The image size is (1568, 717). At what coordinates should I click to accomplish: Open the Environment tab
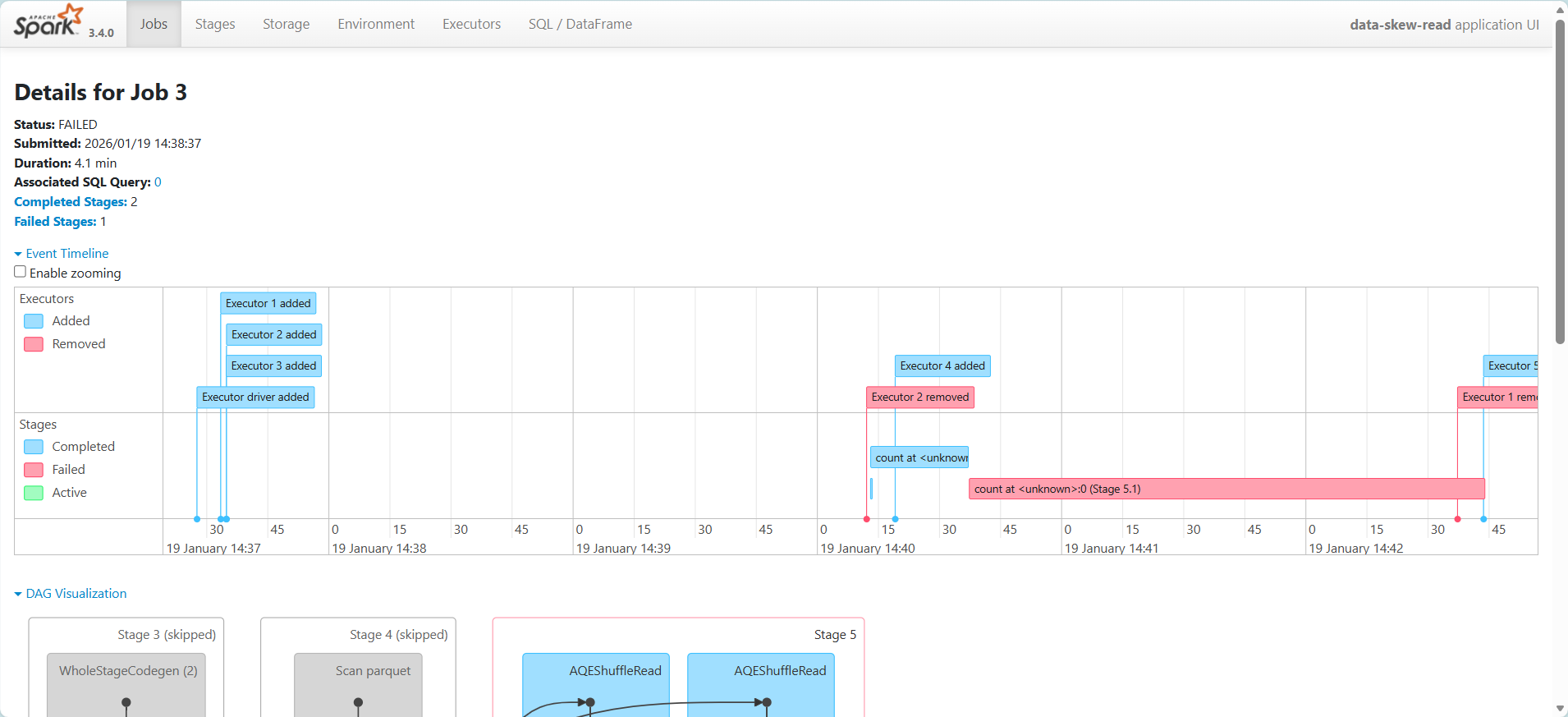[x=376, y=25]
